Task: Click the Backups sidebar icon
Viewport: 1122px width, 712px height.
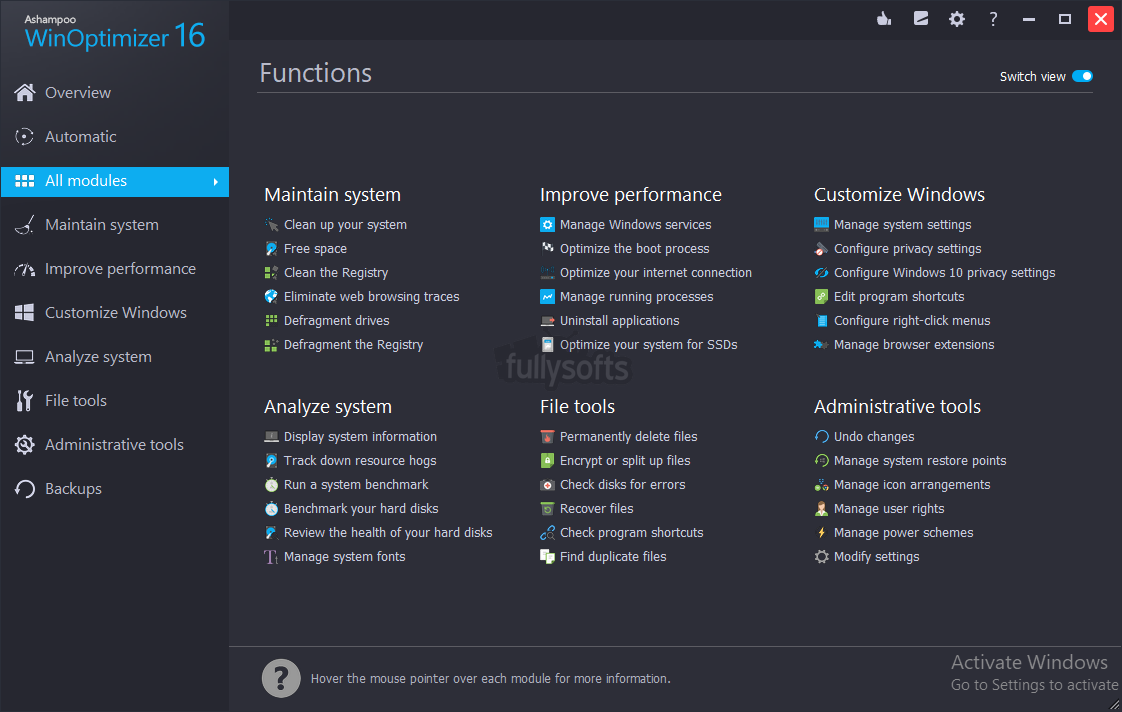Action: 24,489
